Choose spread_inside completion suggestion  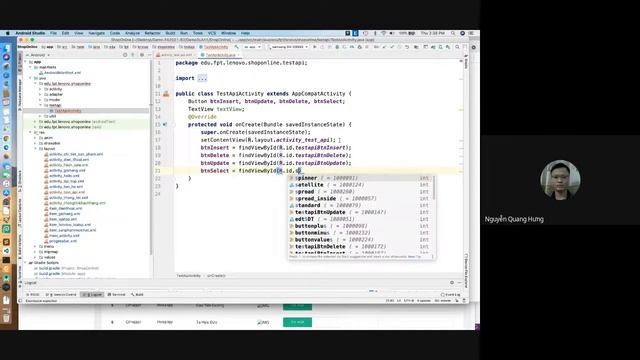point(360,199)
